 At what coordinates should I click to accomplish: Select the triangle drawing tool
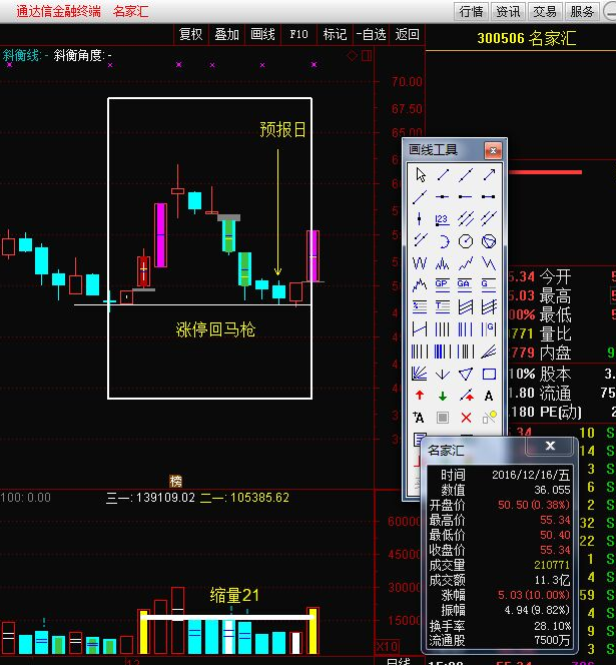coord(466,374)
